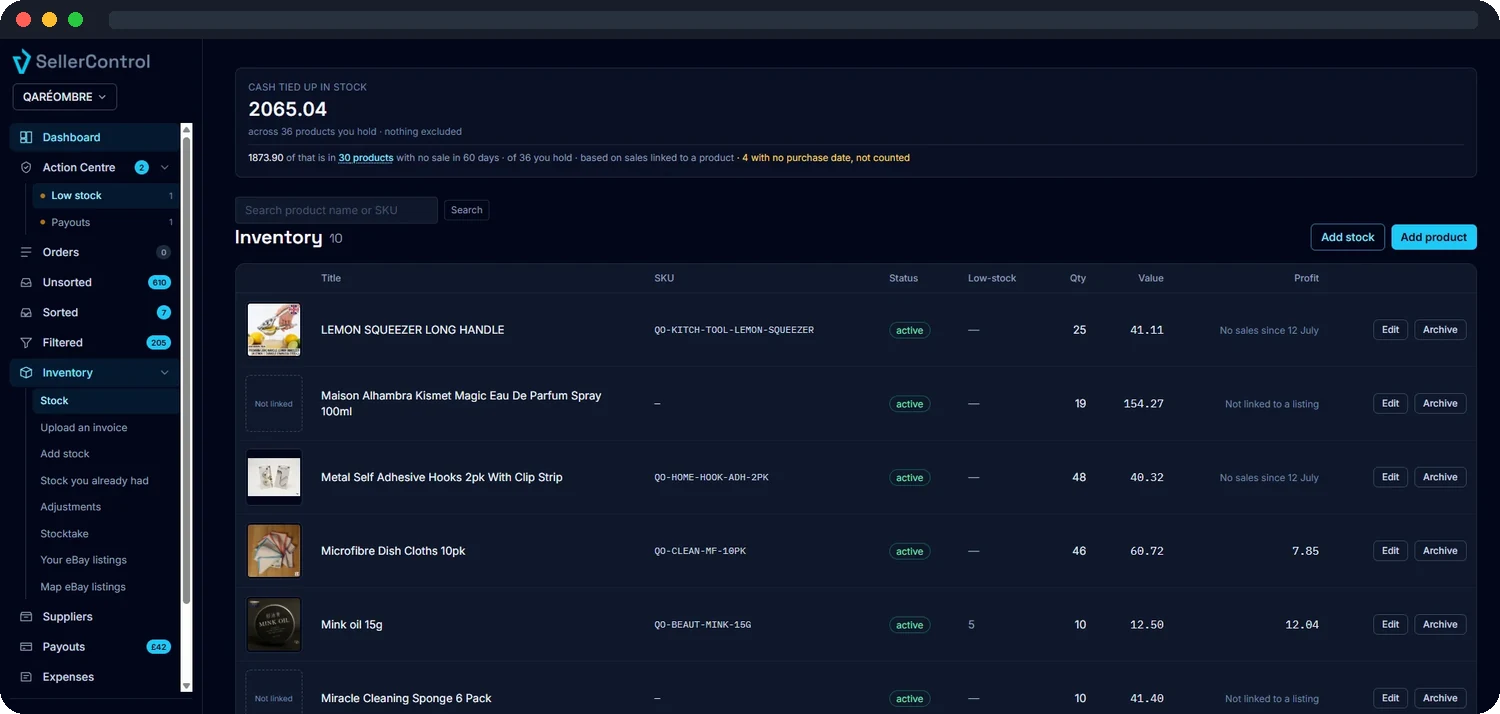Click the Sorted count badge 7

(x=164, y=312)
